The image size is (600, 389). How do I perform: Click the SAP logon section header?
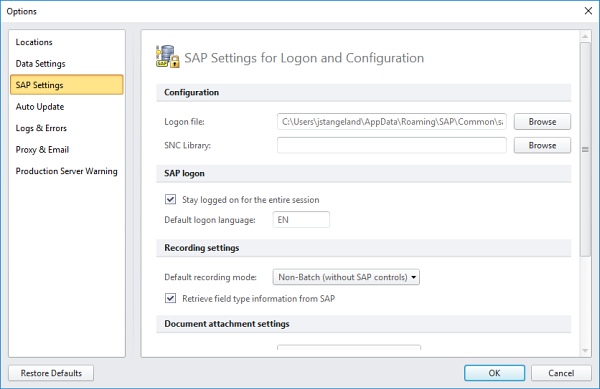pyautogui.click(x=364, y=174)
